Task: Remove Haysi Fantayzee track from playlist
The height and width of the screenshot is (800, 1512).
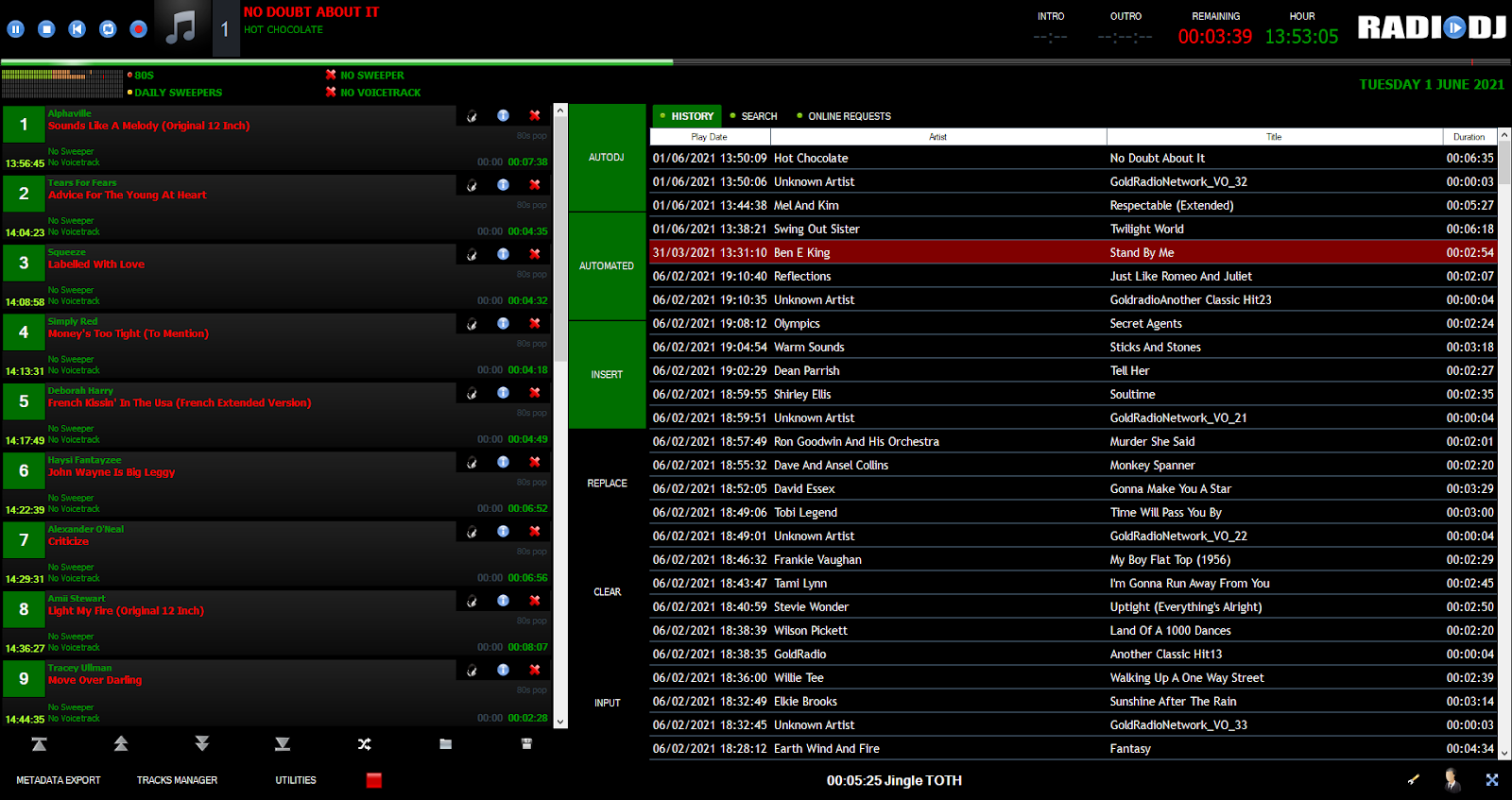Action: pyautogui.click(x=535, y=462)
